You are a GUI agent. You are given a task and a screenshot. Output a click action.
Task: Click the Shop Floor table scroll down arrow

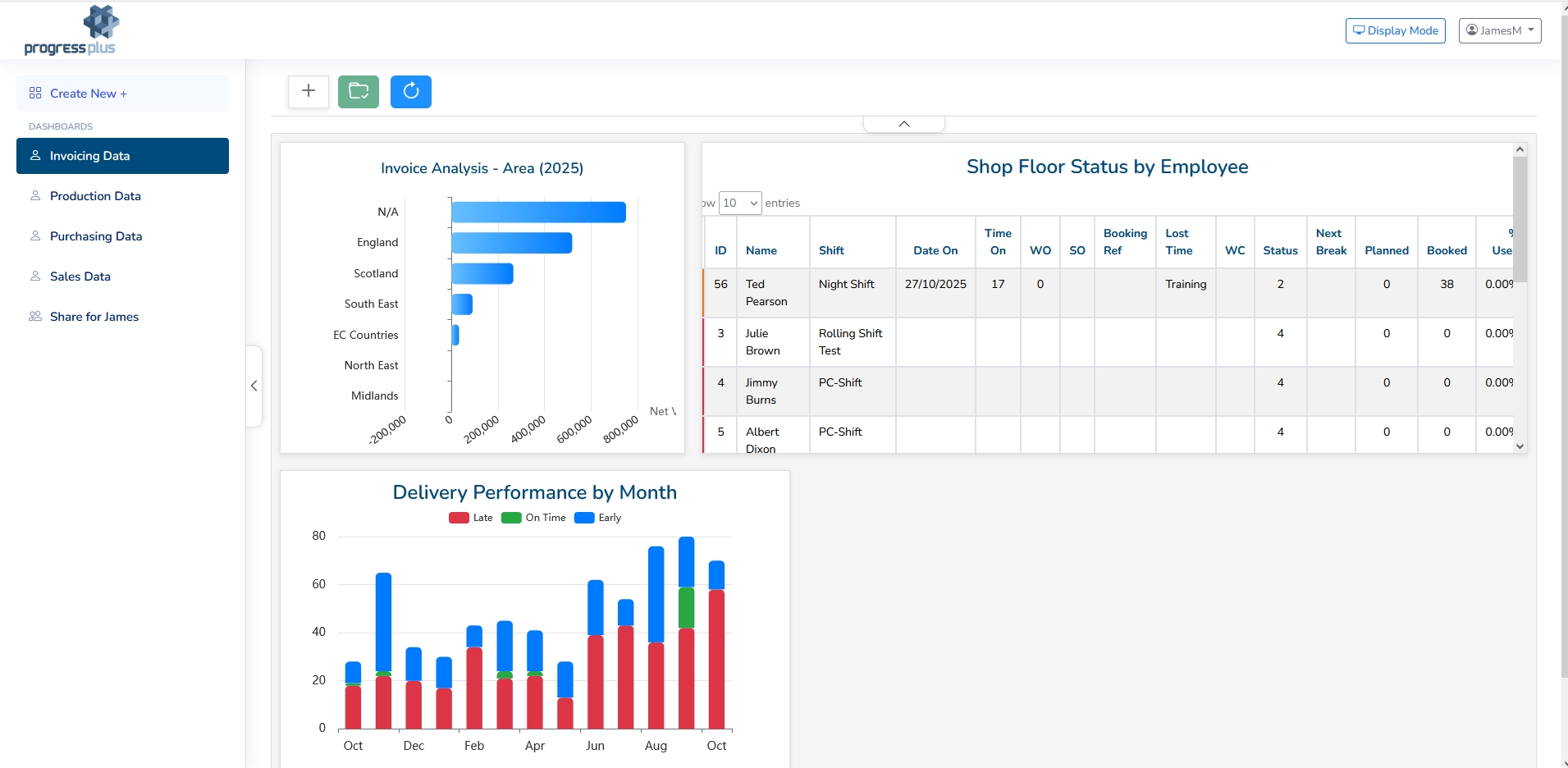click(1520, 446)
